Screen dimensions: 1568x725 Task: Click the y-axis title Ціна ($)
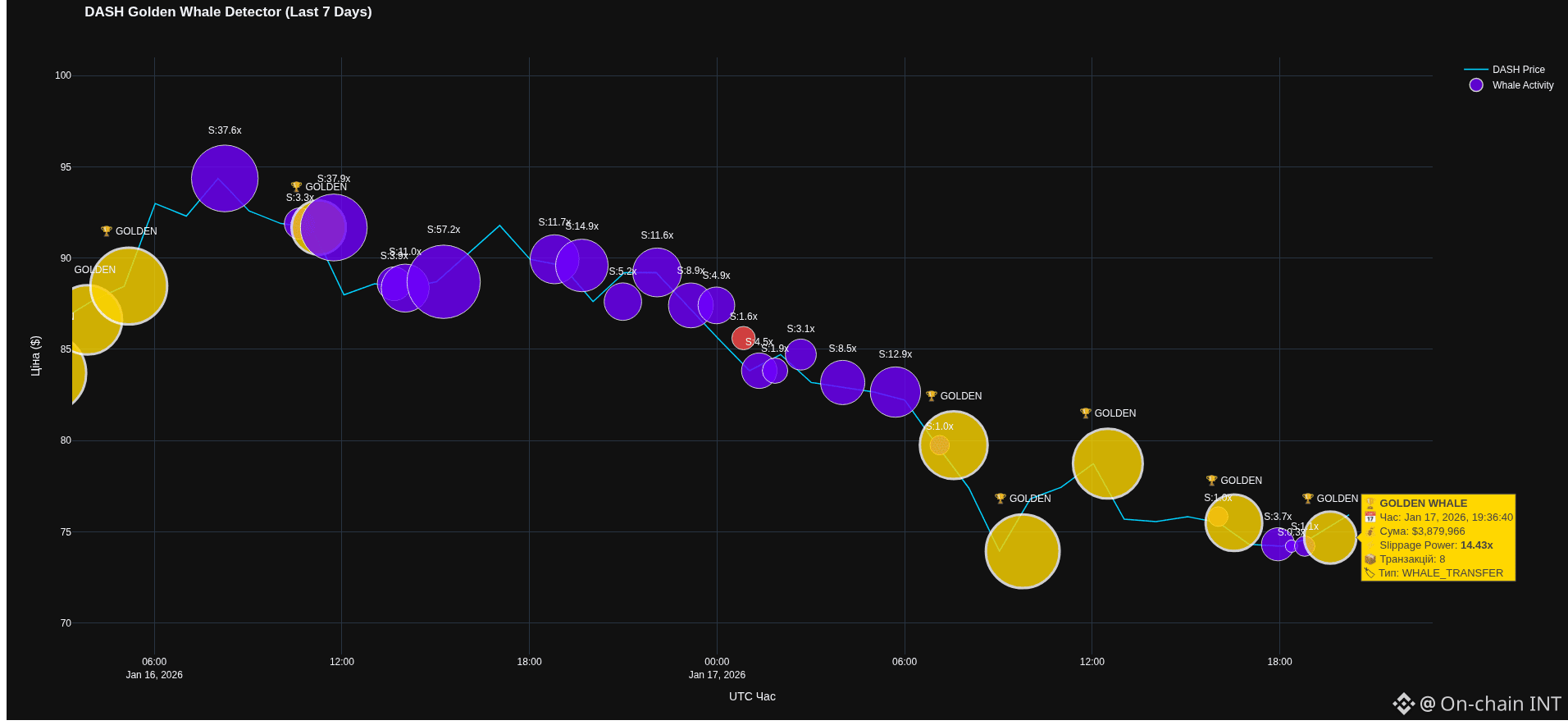35,356
